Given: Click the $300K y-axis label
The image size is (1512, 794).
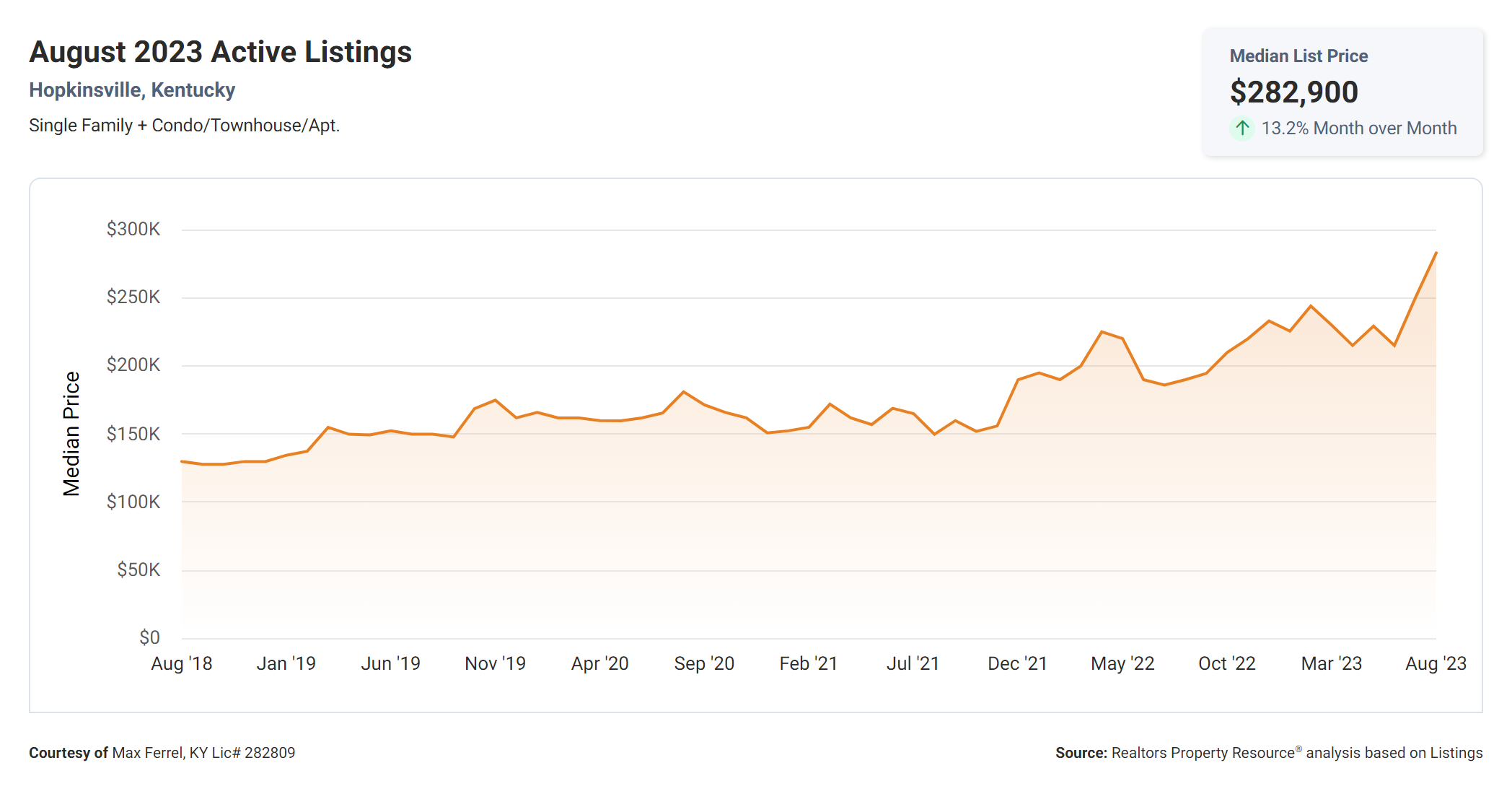Looking at the screenshot, I should pos(133,230).
